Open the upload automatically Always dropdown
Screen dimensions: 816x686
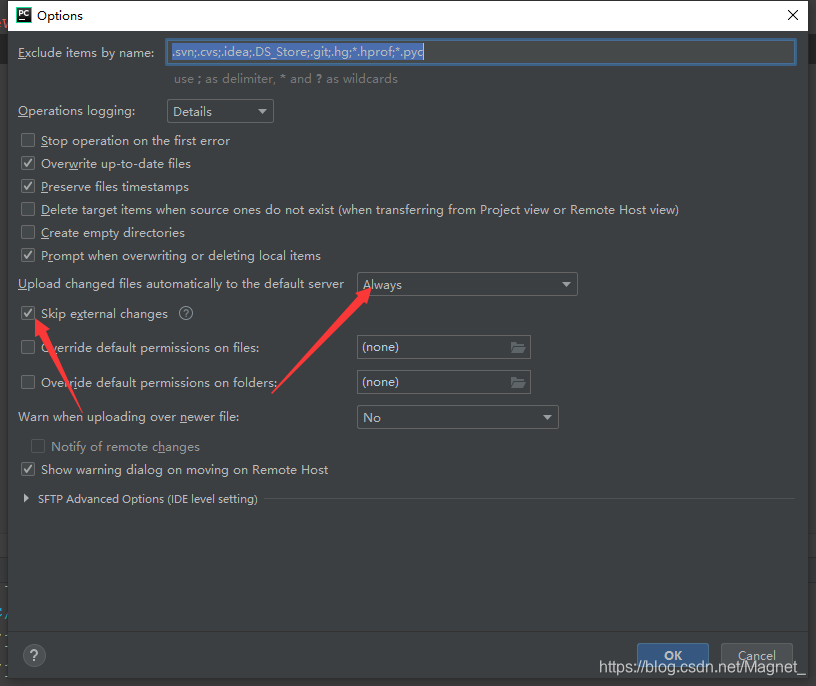(467, 284)
